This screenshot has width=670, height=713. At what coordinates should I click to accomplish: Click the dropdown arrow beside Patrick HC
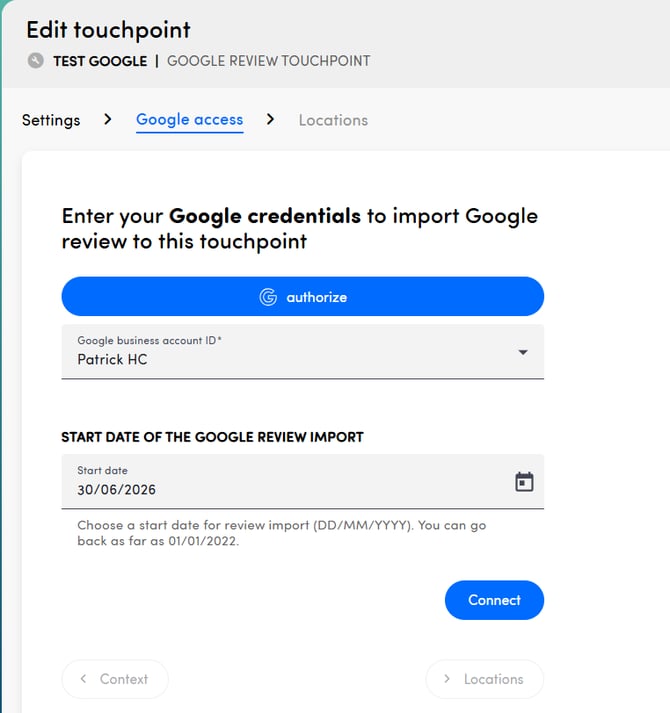(523, 352)
